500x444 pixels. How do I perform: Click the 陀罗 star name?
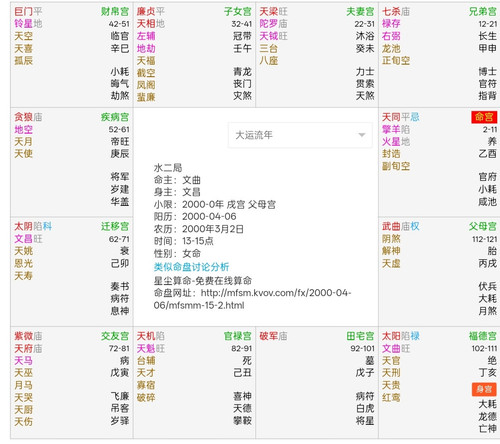coord(269,24)
